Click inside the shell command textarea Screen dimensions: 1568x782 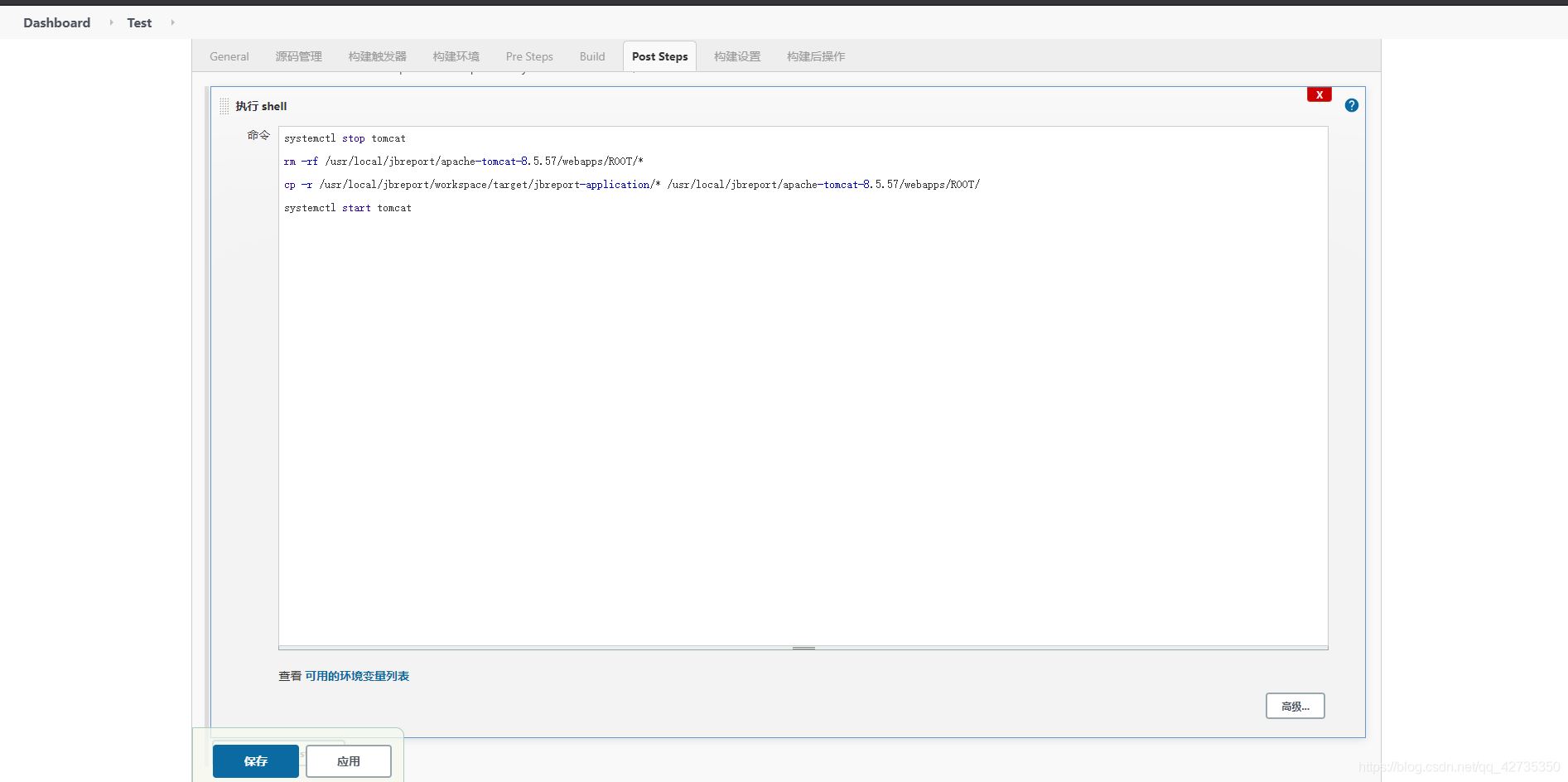[x=803, y=386]
